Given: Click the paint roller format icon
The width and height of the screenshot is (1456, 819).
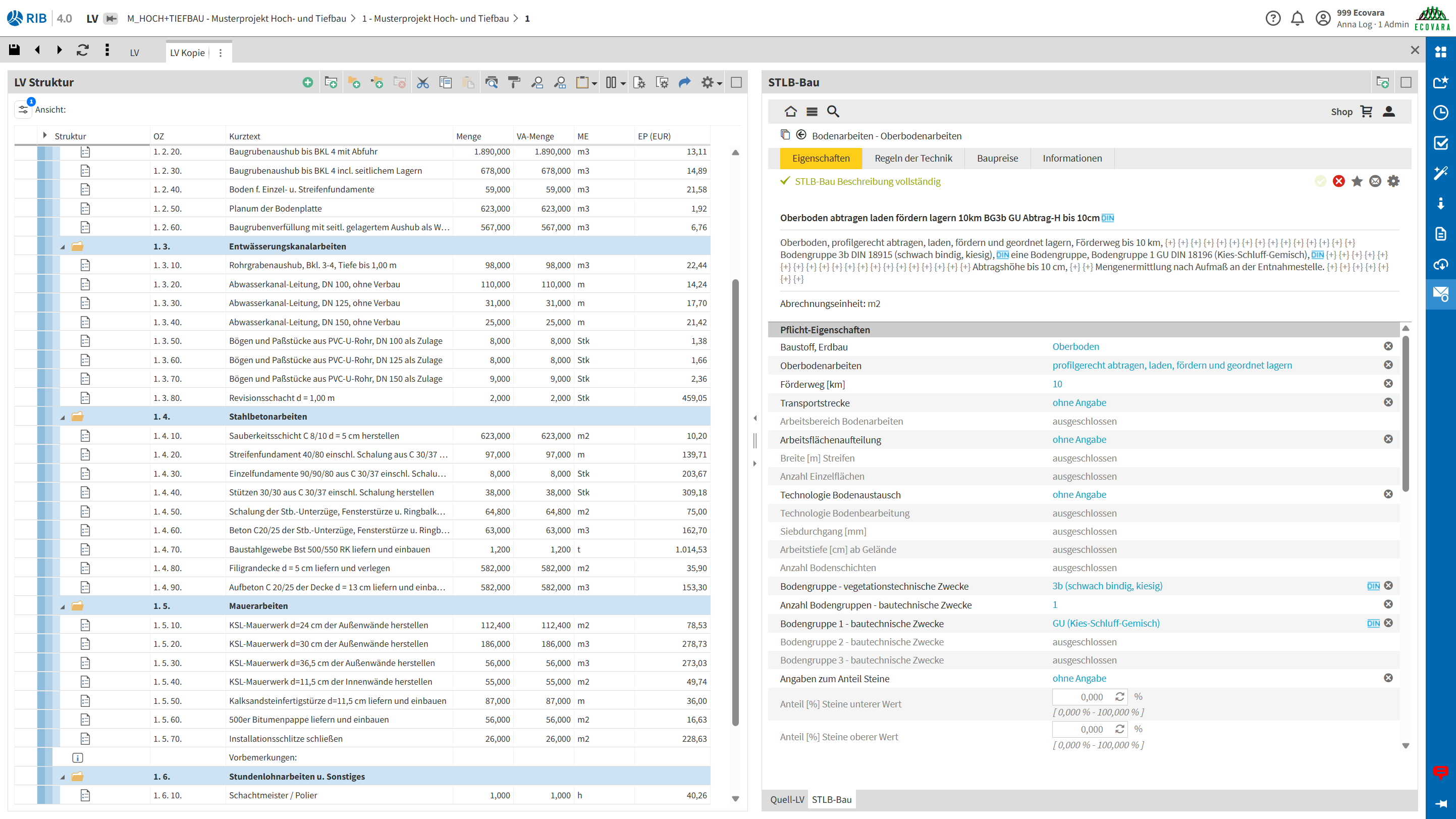Looking at the screenshot, I should 514,83.
